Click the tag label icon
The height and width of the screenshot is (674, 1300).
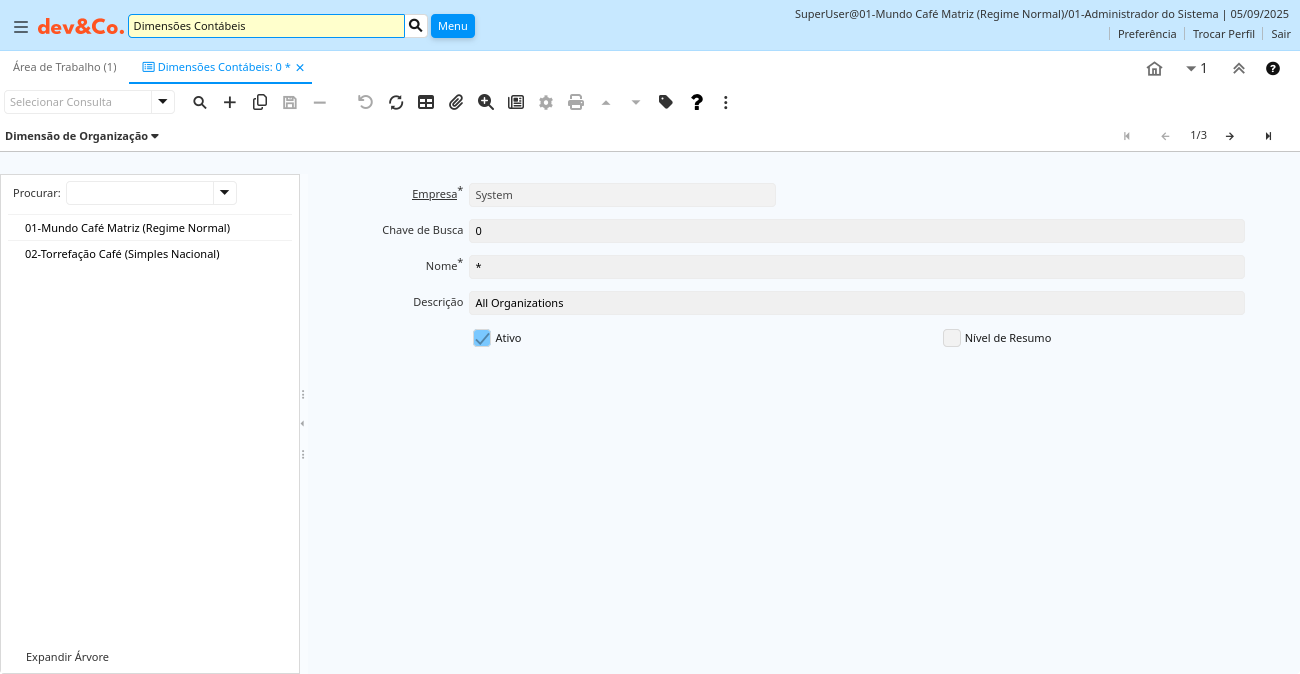(666, 102)
